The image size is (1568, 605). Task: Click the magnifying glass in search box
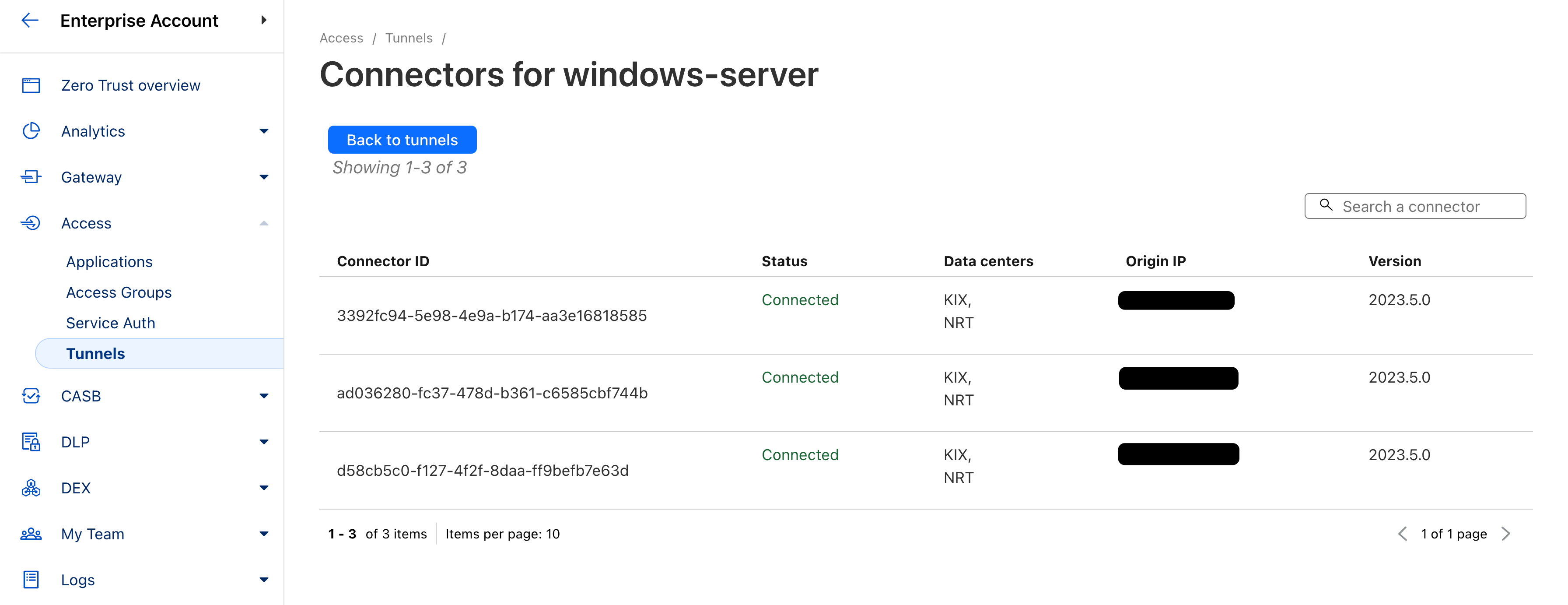1326,206
